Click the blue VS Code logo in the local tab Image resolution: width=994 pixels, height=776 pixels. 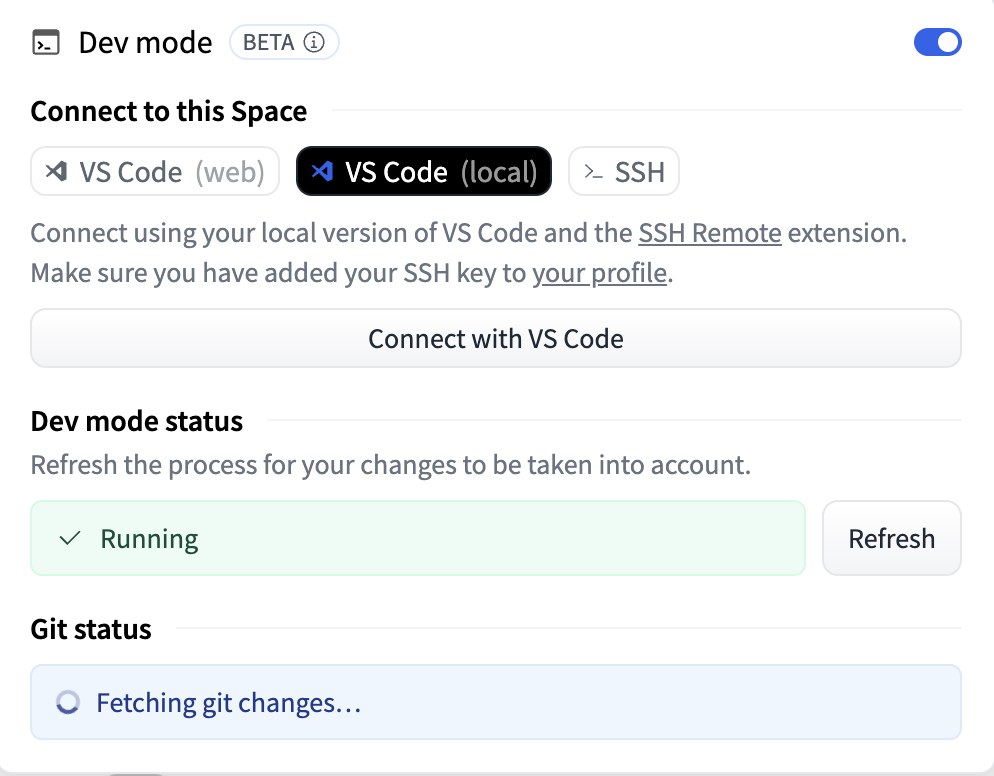322,172
